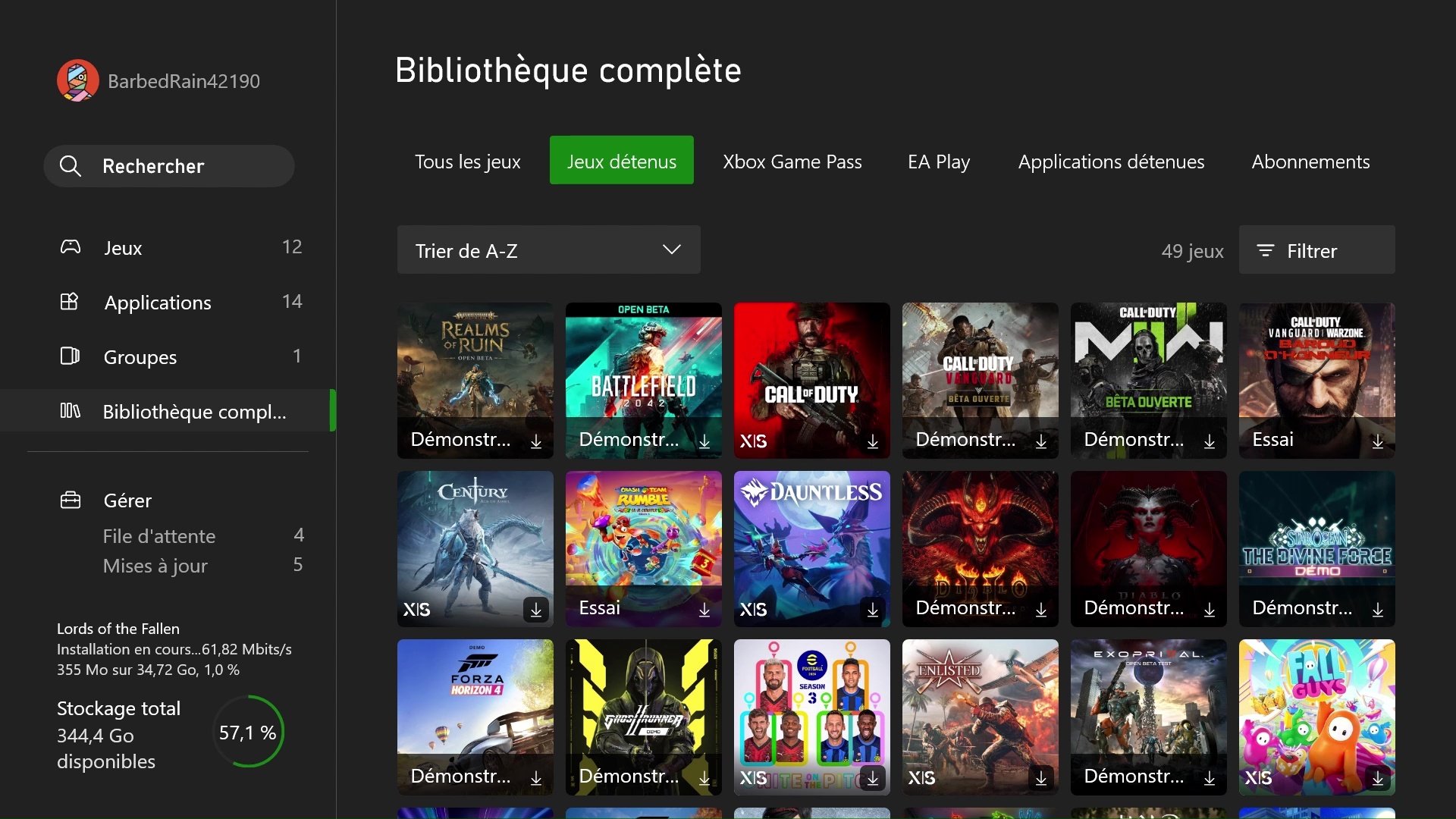Click the Groupes sidebar icon

(x=70, y=356)
